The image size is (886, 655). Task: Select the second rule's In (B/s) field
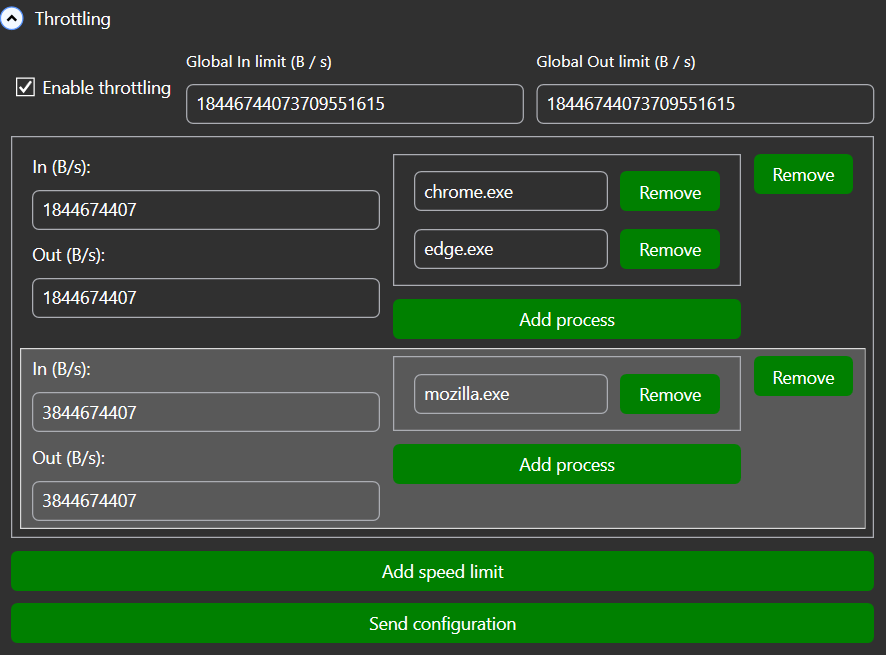(205, 412)
